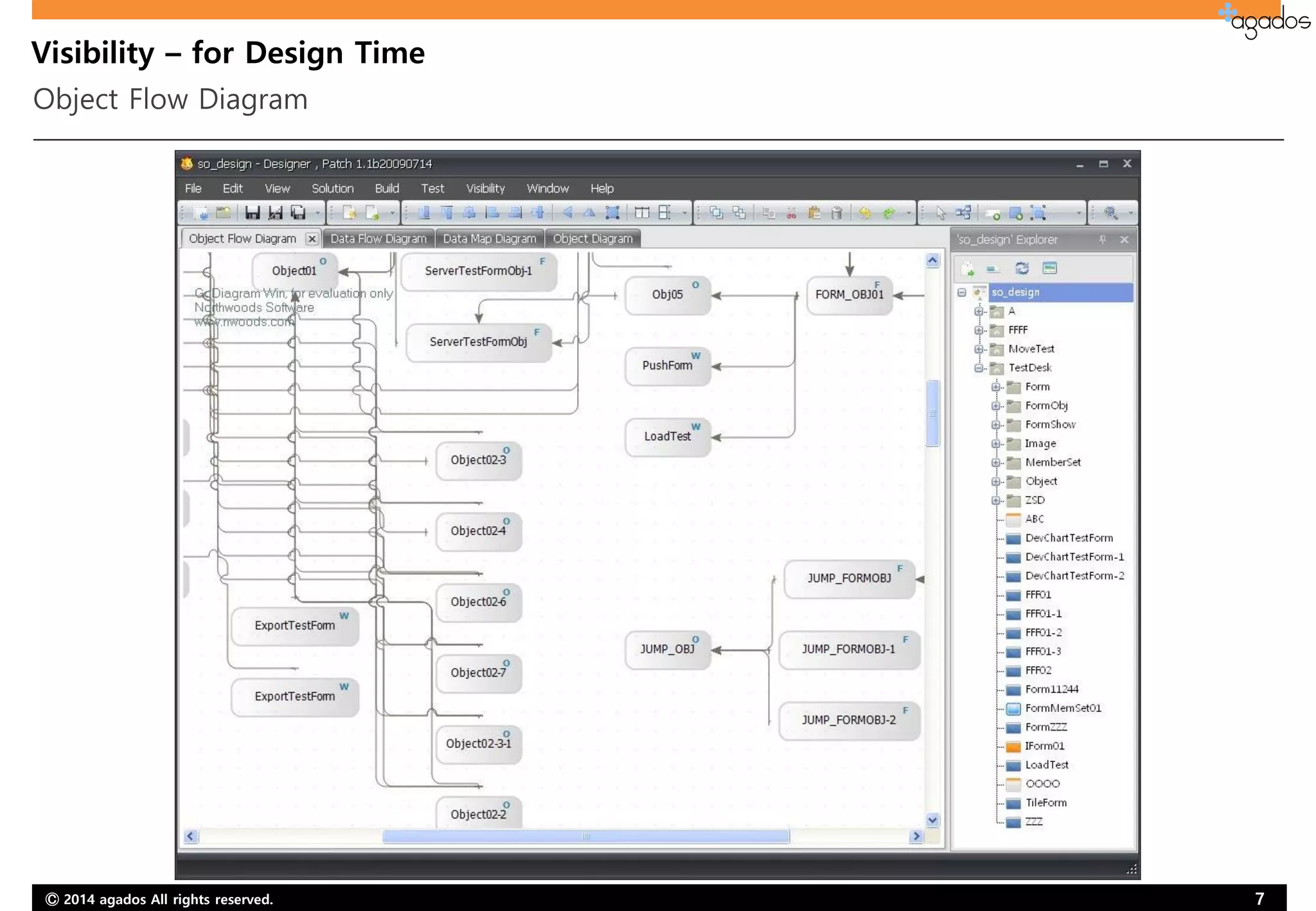This screenshot has height=911, width=1316.
Task: Select the PushForm node
Action: pyautogui.click(x=668, y=366)
